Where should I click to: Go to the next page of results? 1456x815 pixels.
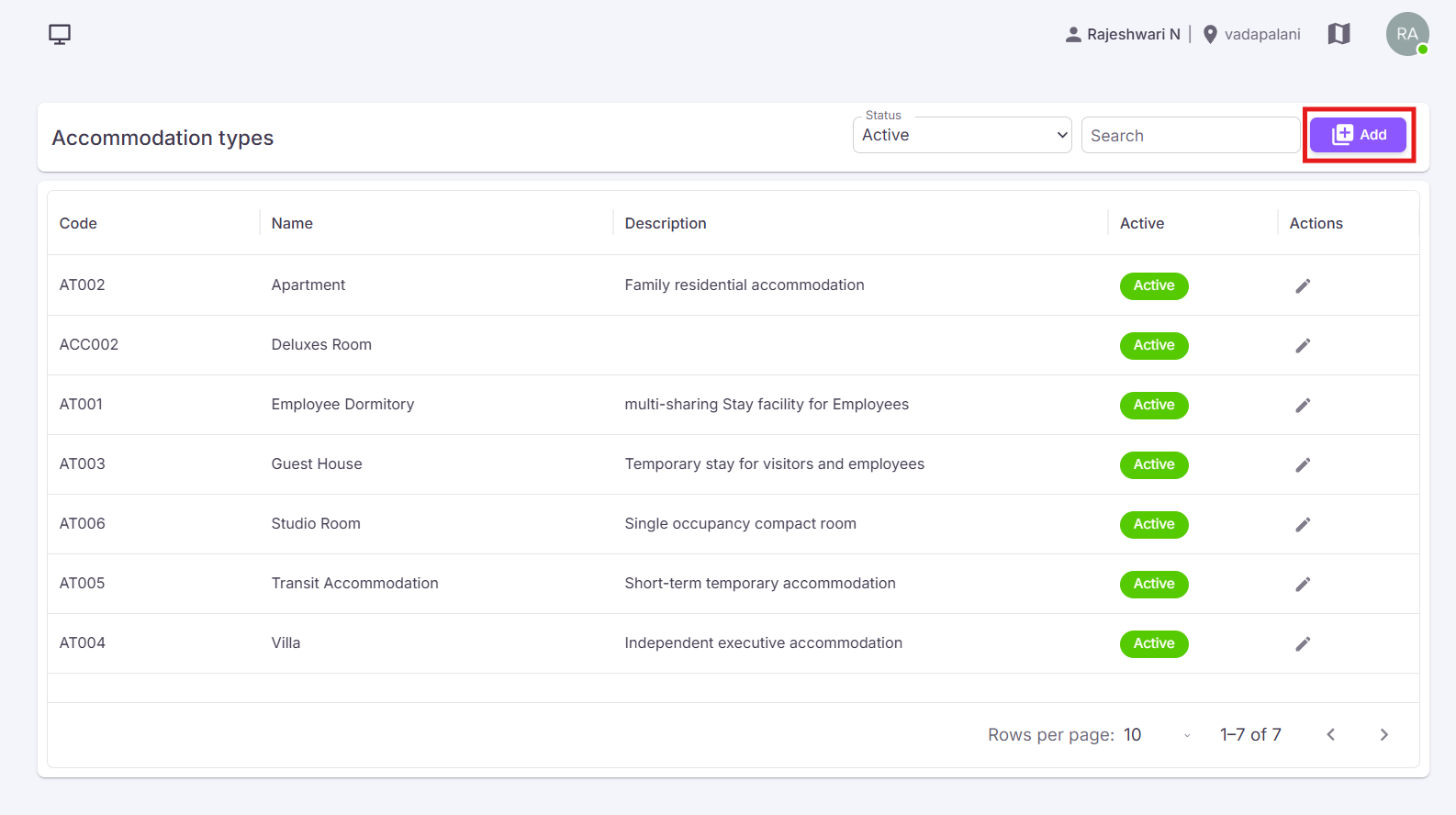tap(1383, 734)
